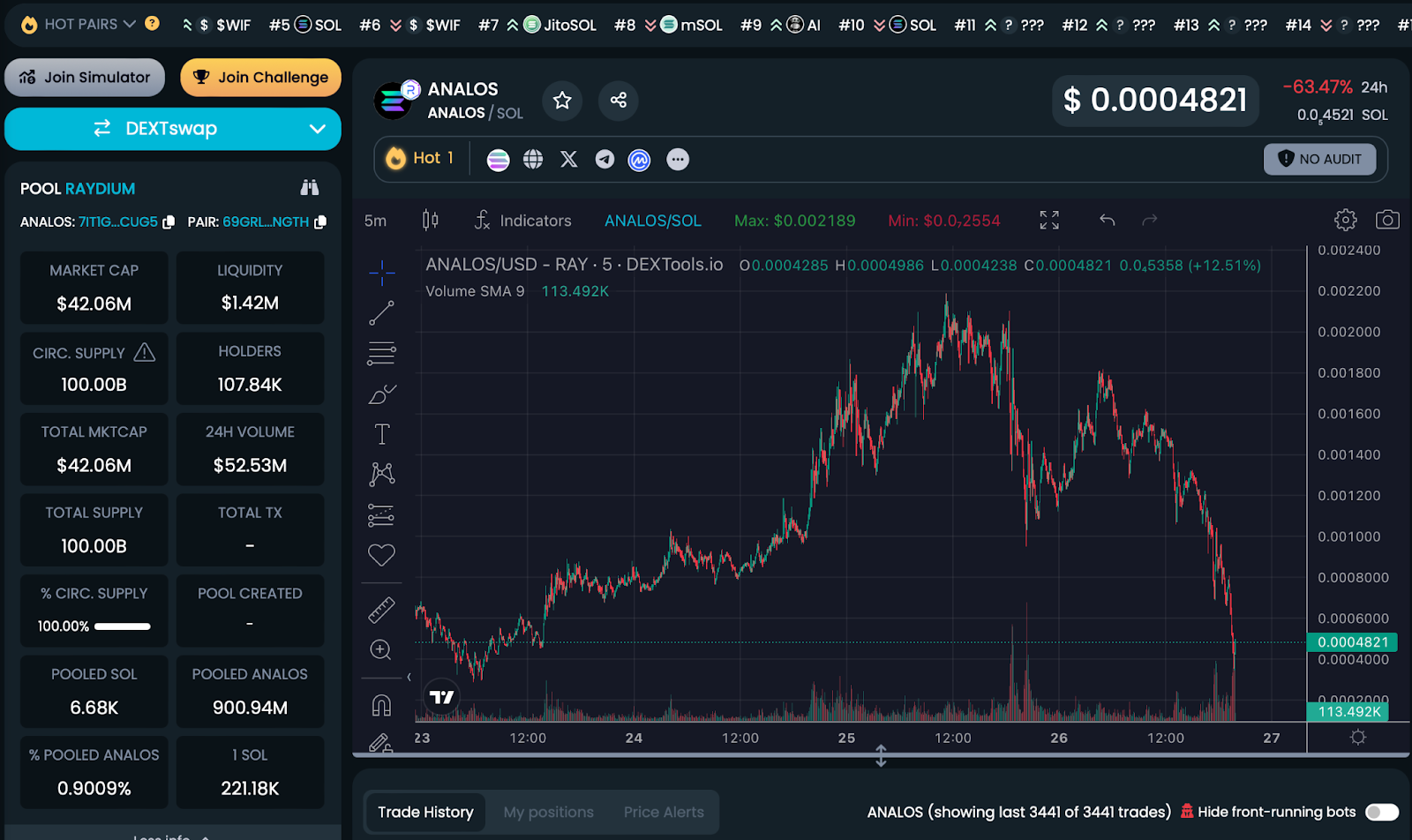Click the Volume SMA 9 indicator label
The image size is (1412, 840).
coord(475,291)
